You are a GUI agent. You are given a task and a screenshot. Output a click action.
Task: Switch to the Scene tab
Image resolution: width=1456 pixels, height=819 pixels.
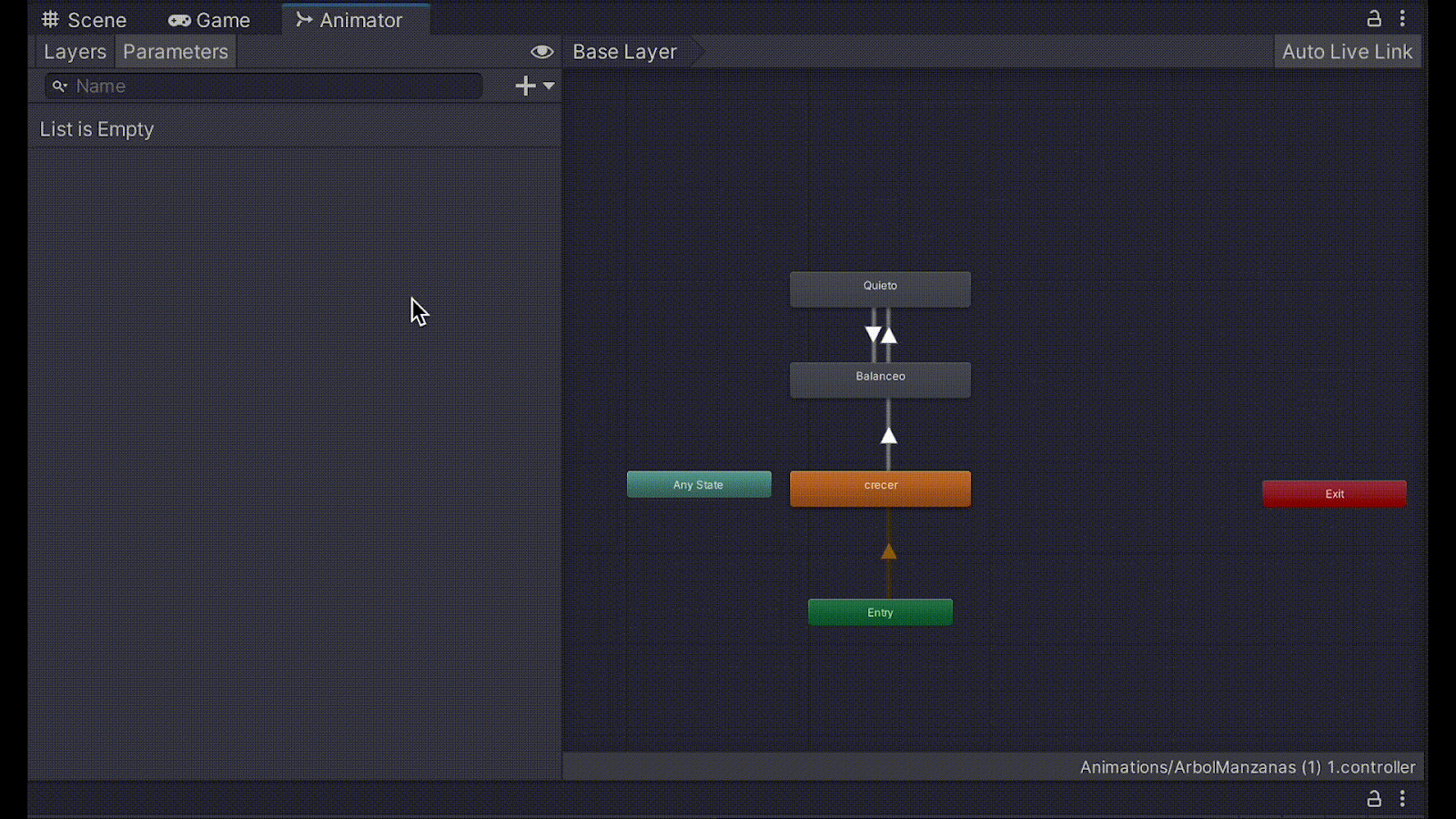[85, 20]
